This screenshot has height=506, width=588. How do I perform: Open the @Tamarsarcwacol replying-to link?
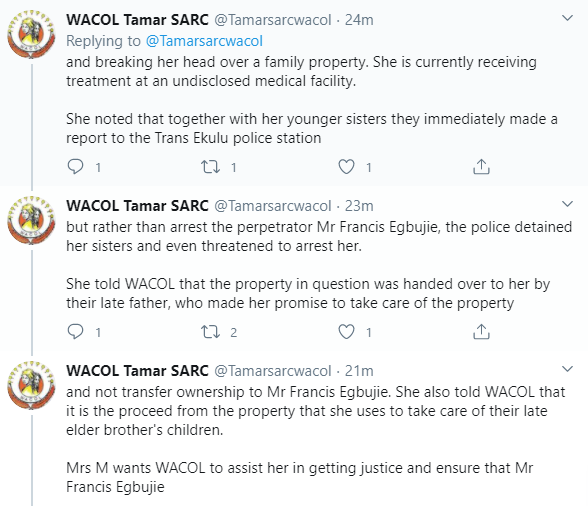(x=204, y=41)
